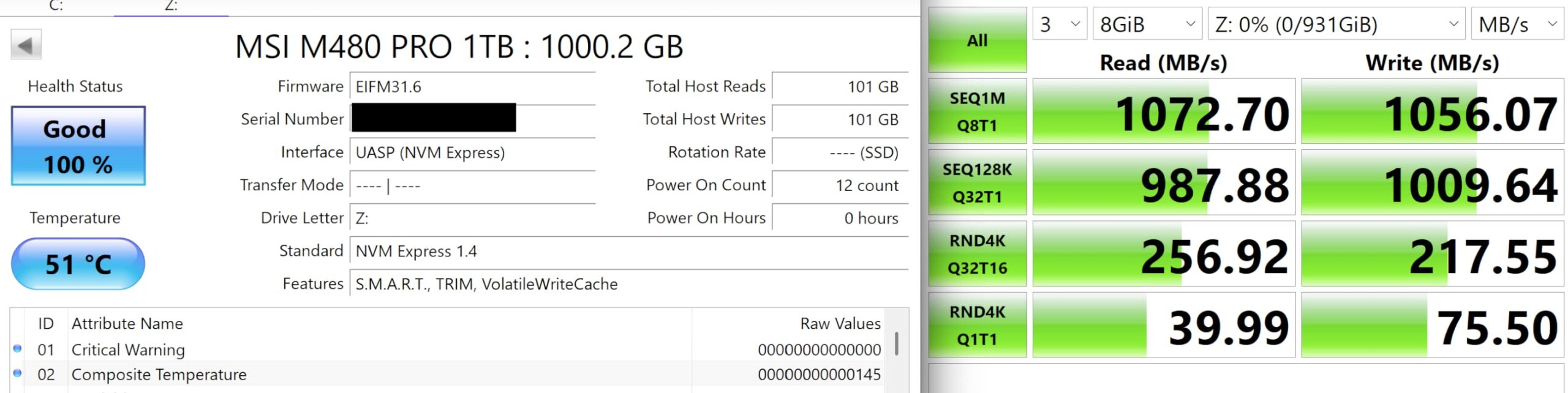Start the RND4K Q1T1 test
This screenshot has width=1568, height=393.
tap(977, 325)
